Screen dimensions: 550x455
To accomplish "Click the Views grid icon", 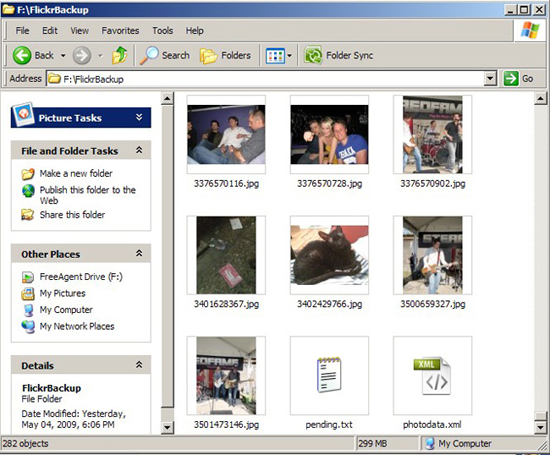I will [x=275, y=56].
